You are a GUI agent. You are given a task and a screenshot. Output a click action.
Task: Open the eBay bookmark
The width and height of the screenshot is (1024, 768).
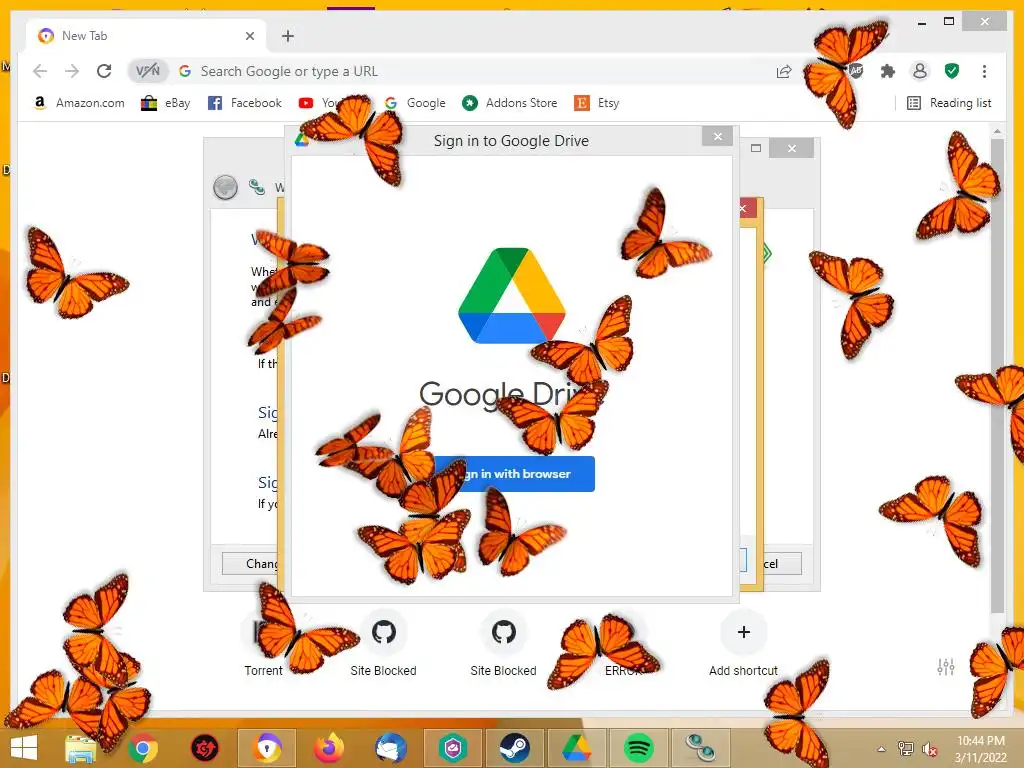tap(166, 103)
